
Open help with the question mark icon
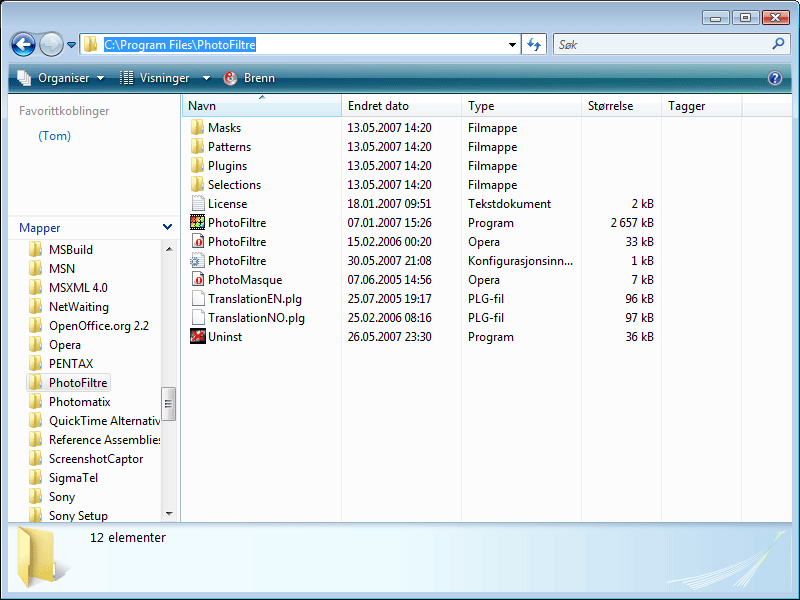[774, 78]
